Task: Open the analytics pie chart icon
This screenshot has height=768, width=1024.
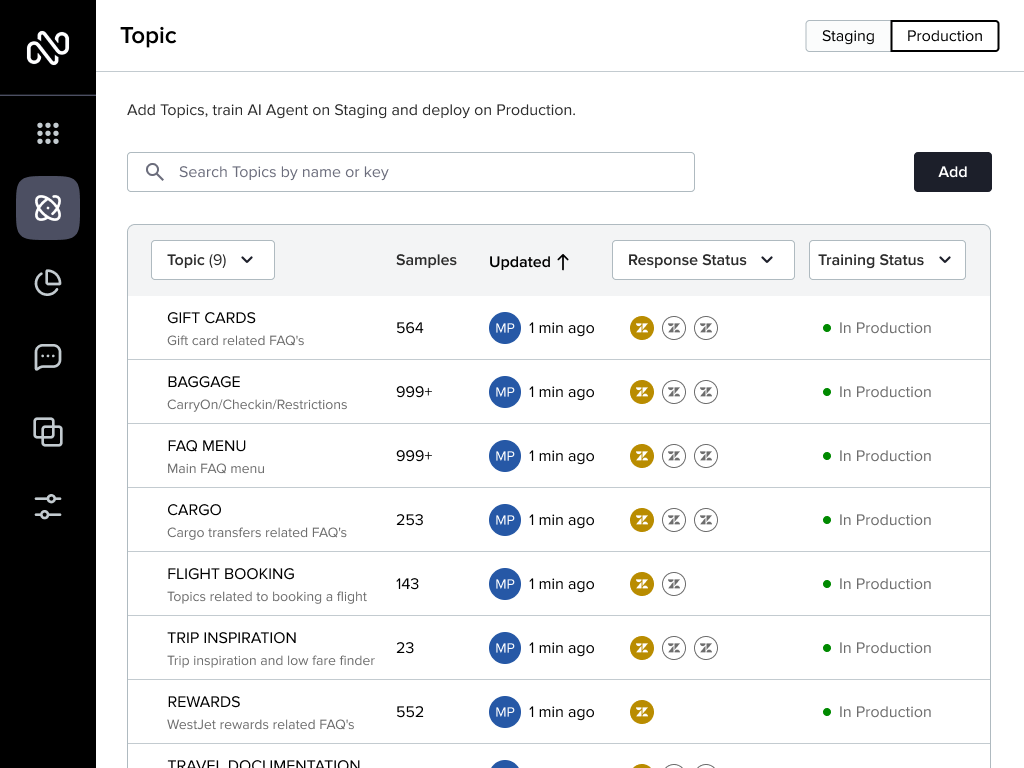Action: (48, 283)
